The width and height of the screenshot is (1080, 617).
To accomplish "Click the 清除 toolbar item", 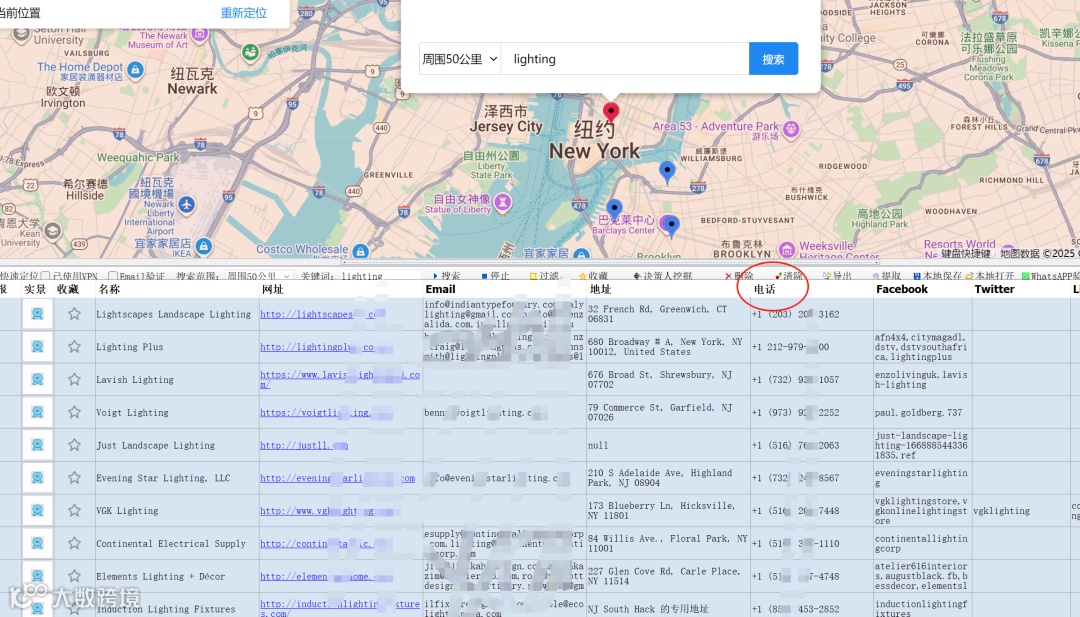I will [789, 276].
